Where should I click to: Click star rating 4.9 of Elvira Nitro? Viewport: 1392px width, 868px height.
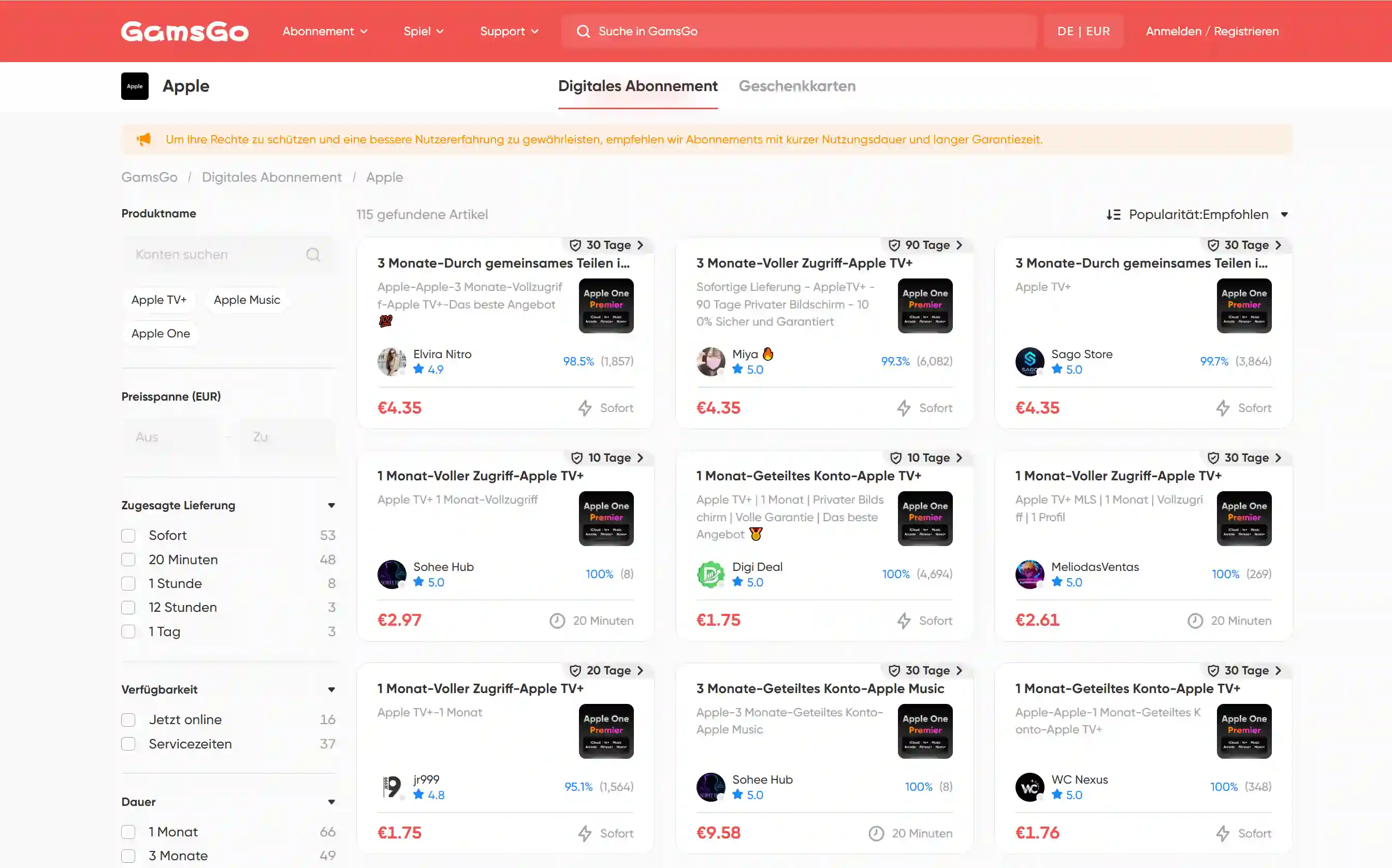click(428, 369)
